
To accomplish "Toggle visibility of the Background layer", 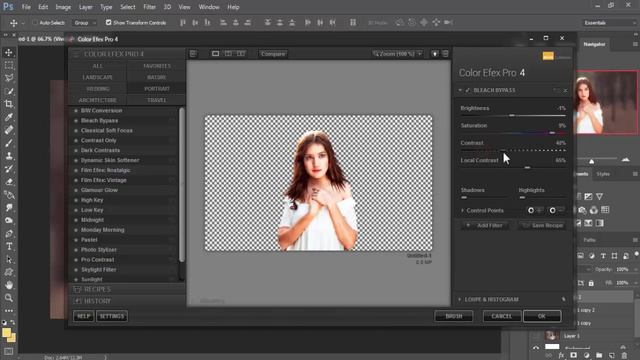I will (x=536, y=347).
